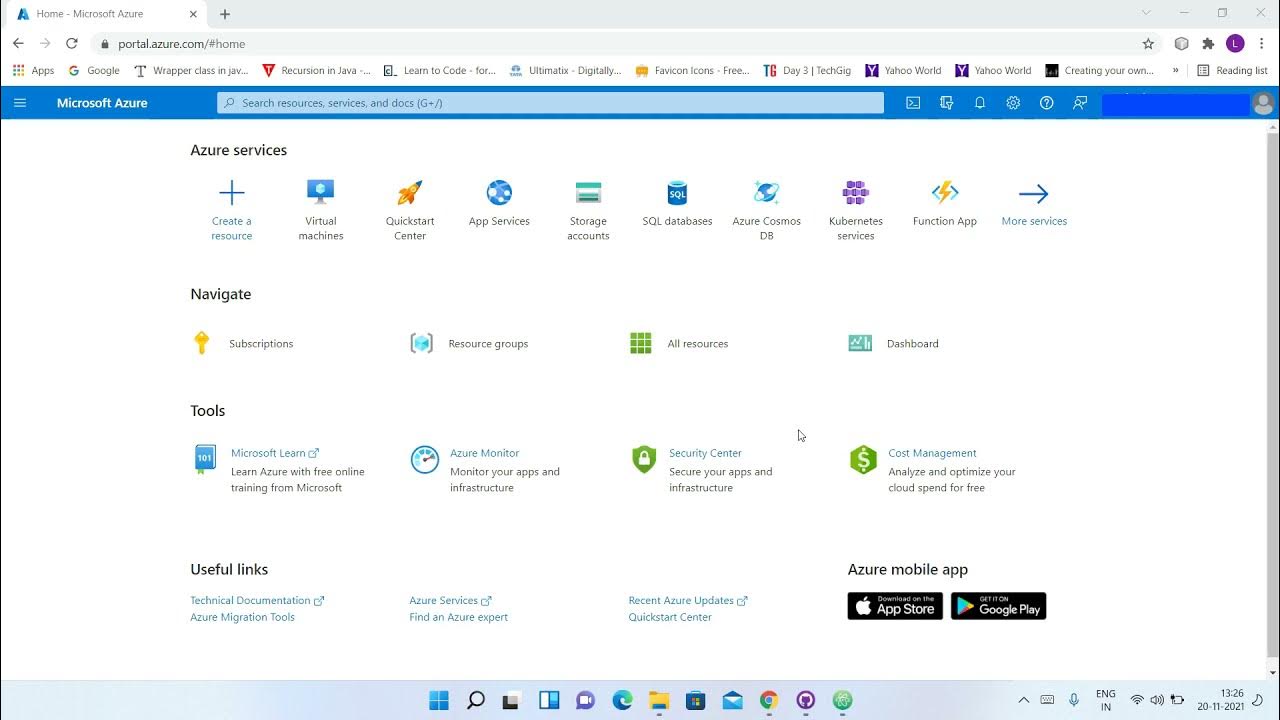Open the Google bookmark
Image resolution: width=1280 pixels, height=720 pixels.
(94, 71)
